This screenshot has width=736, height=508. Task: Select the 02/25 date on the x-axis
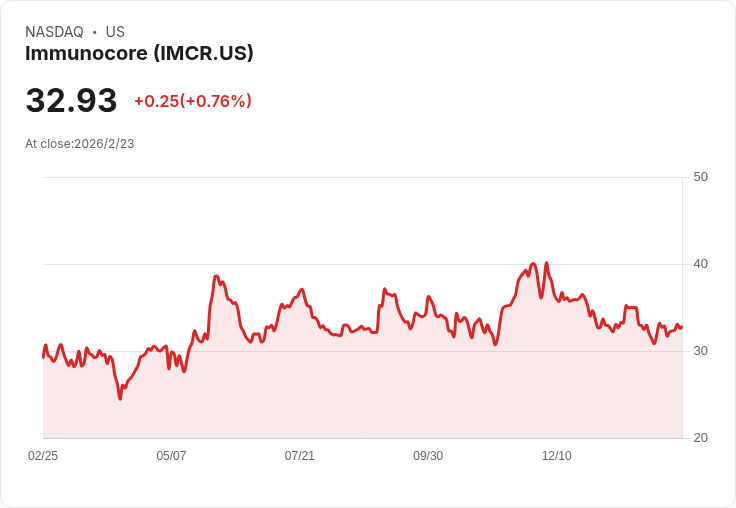tap(43, 456)
